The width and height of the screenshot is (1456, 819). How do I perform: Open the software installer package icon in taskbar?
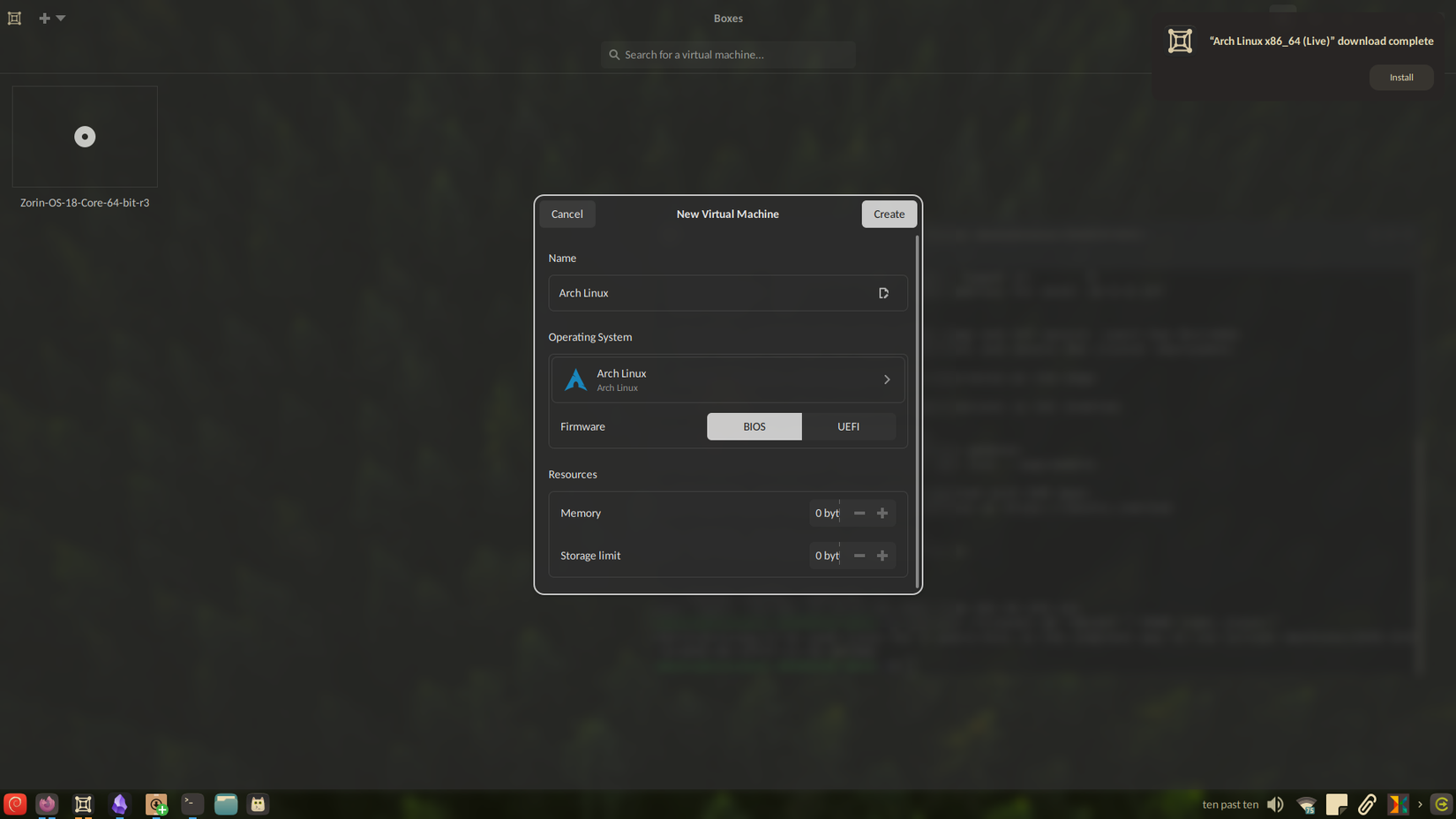click(156, 804)
